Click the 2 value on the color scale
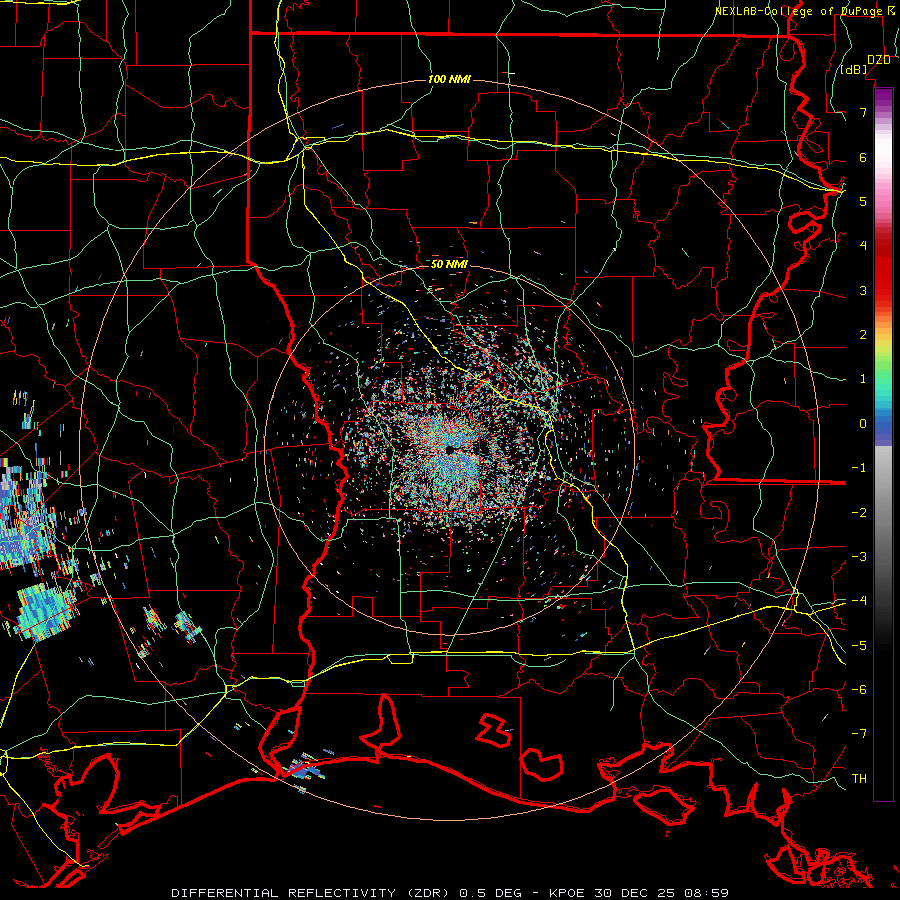Screen dimensions: 900x900 pyautogui.click(x=863, y=335)
